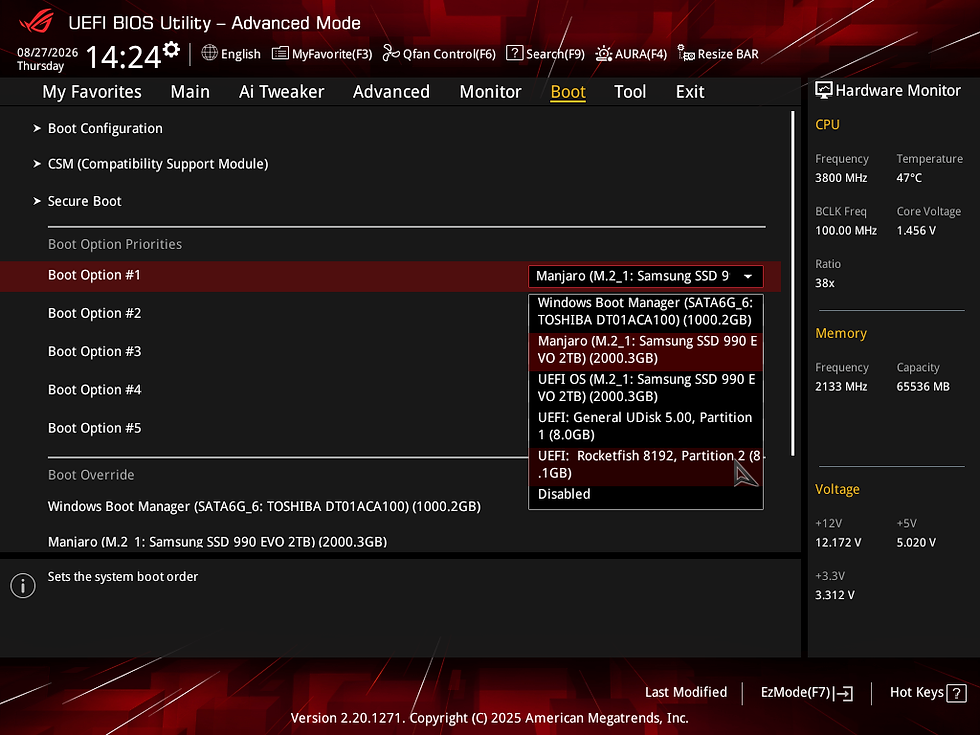Choose Manjaro Samsung SSD 990 option in dropdown
Image resolution: width=980 pixels, height=735 pixels.
pyautogui.click(x=646, y=349)
